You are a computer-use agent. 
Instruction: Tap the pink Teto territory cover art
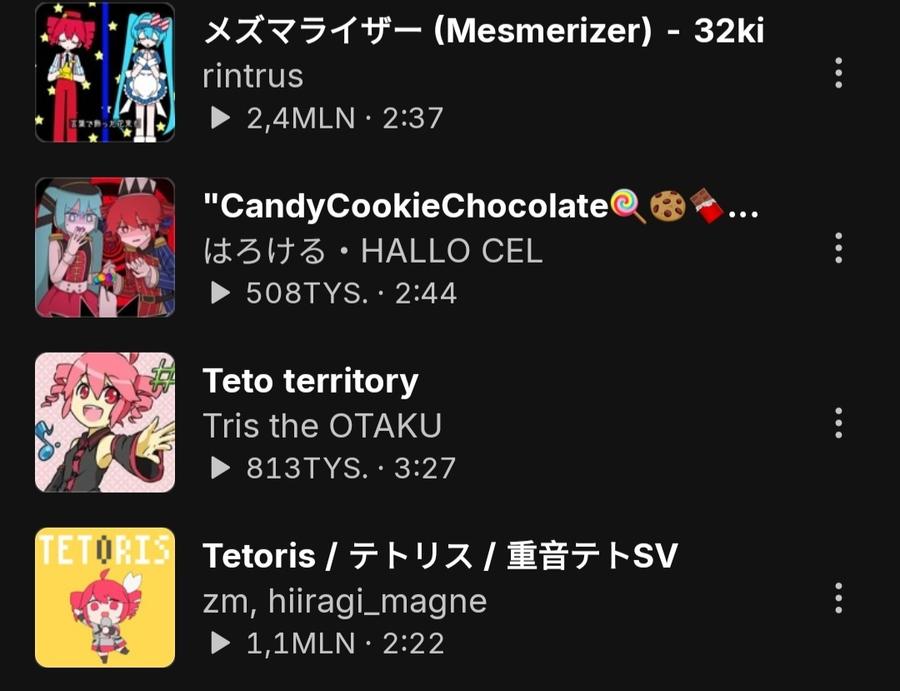tap(105, 422)
